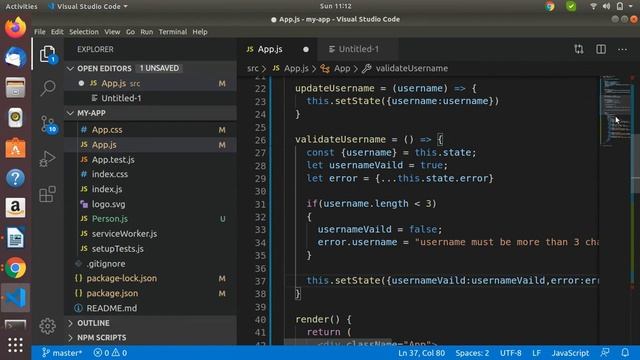The image size is (640, 360).
Task: Click App class in the breadcrumb
Action: point(342,68)
